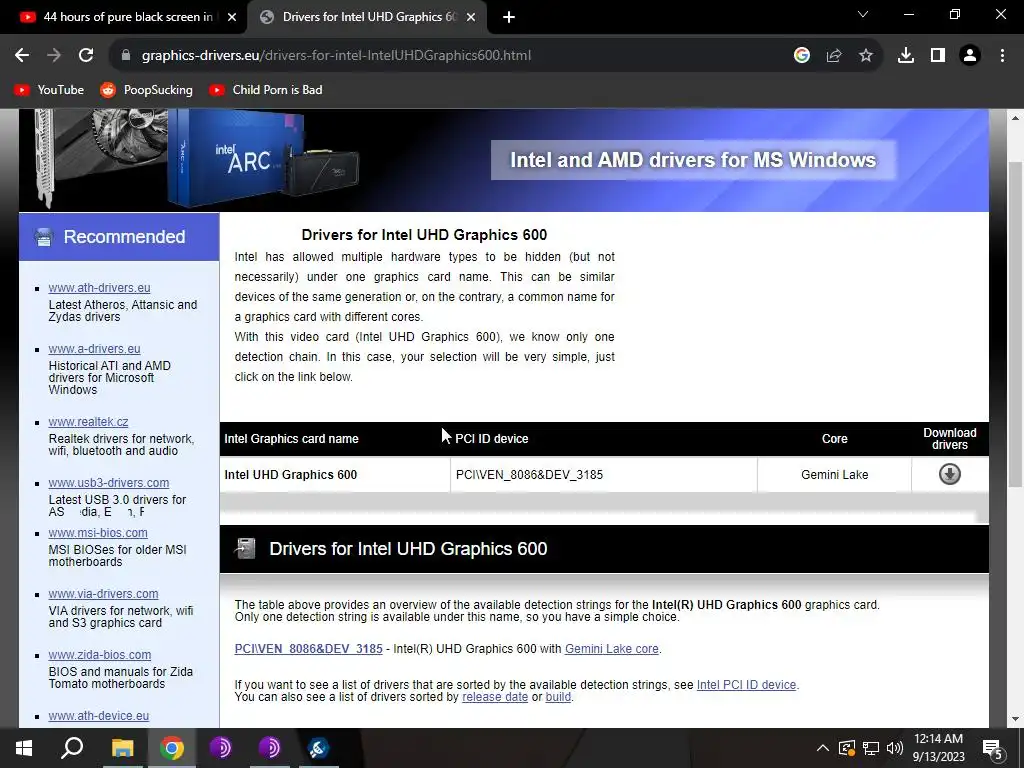Screen dimensions: 1024x768
Task: Open the Windows Start menu
Action: tap(24, 748)
